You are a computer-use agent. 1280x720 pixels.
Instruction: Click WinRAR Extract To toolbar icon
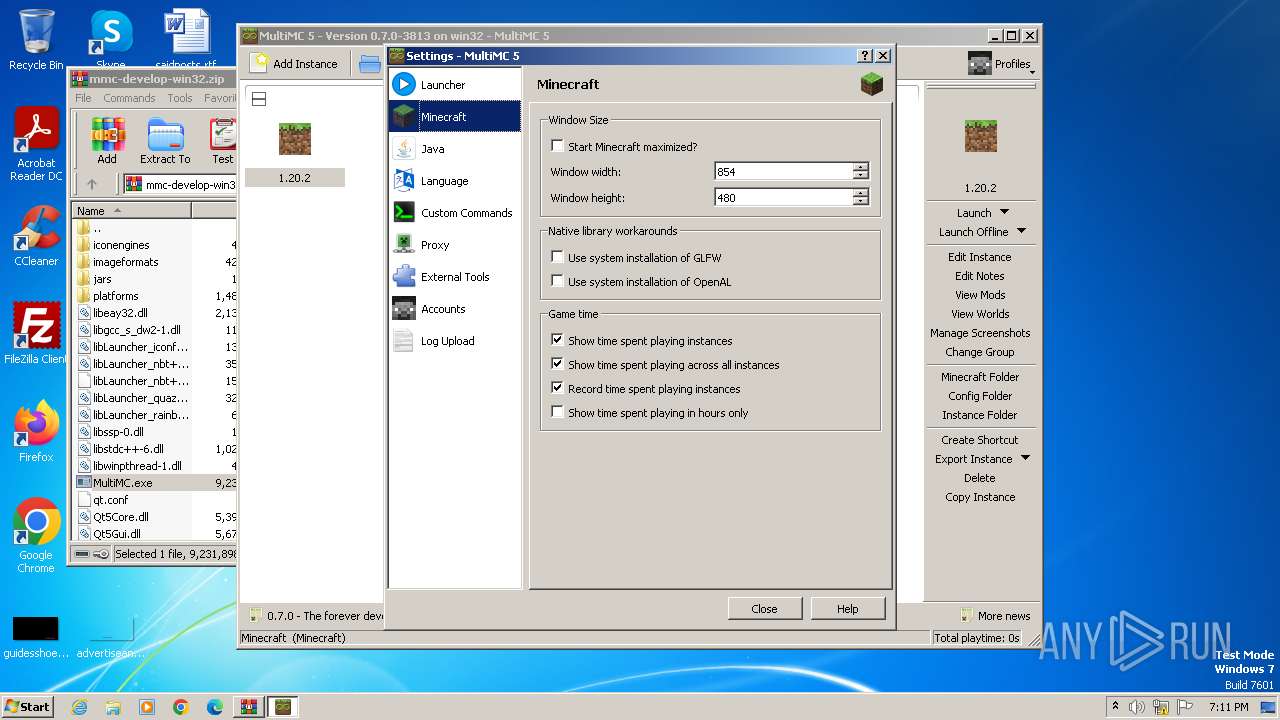point(165,141)
